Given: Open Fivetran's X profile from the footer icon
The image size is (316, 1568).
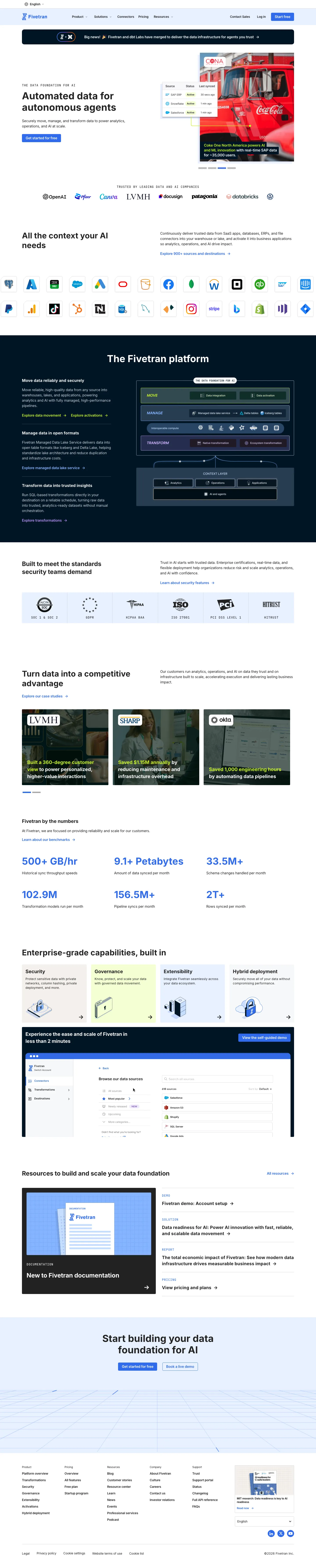Looking at the screenshot, I should click(x=281, y=1533).
